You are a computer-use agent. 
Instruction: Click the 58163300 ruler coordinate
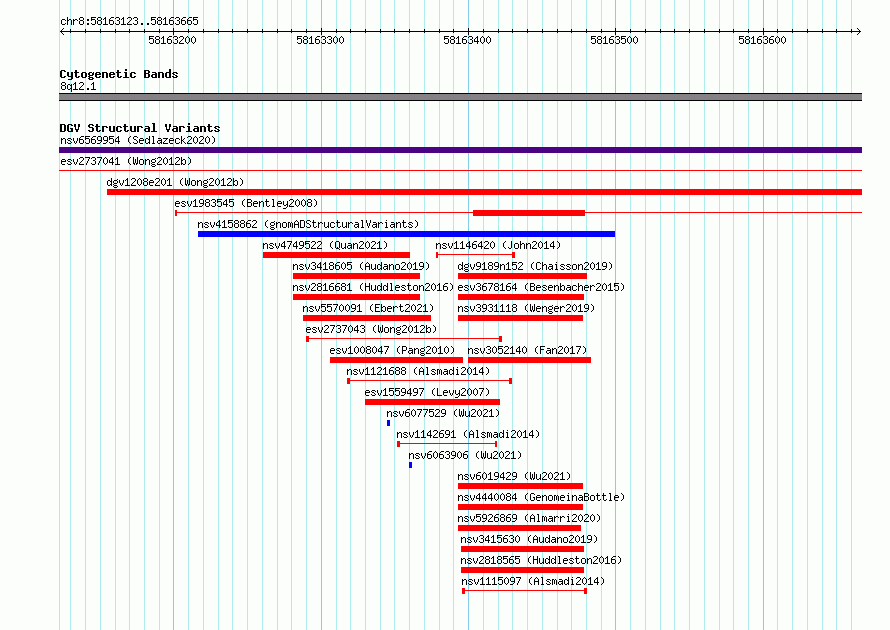320,40
